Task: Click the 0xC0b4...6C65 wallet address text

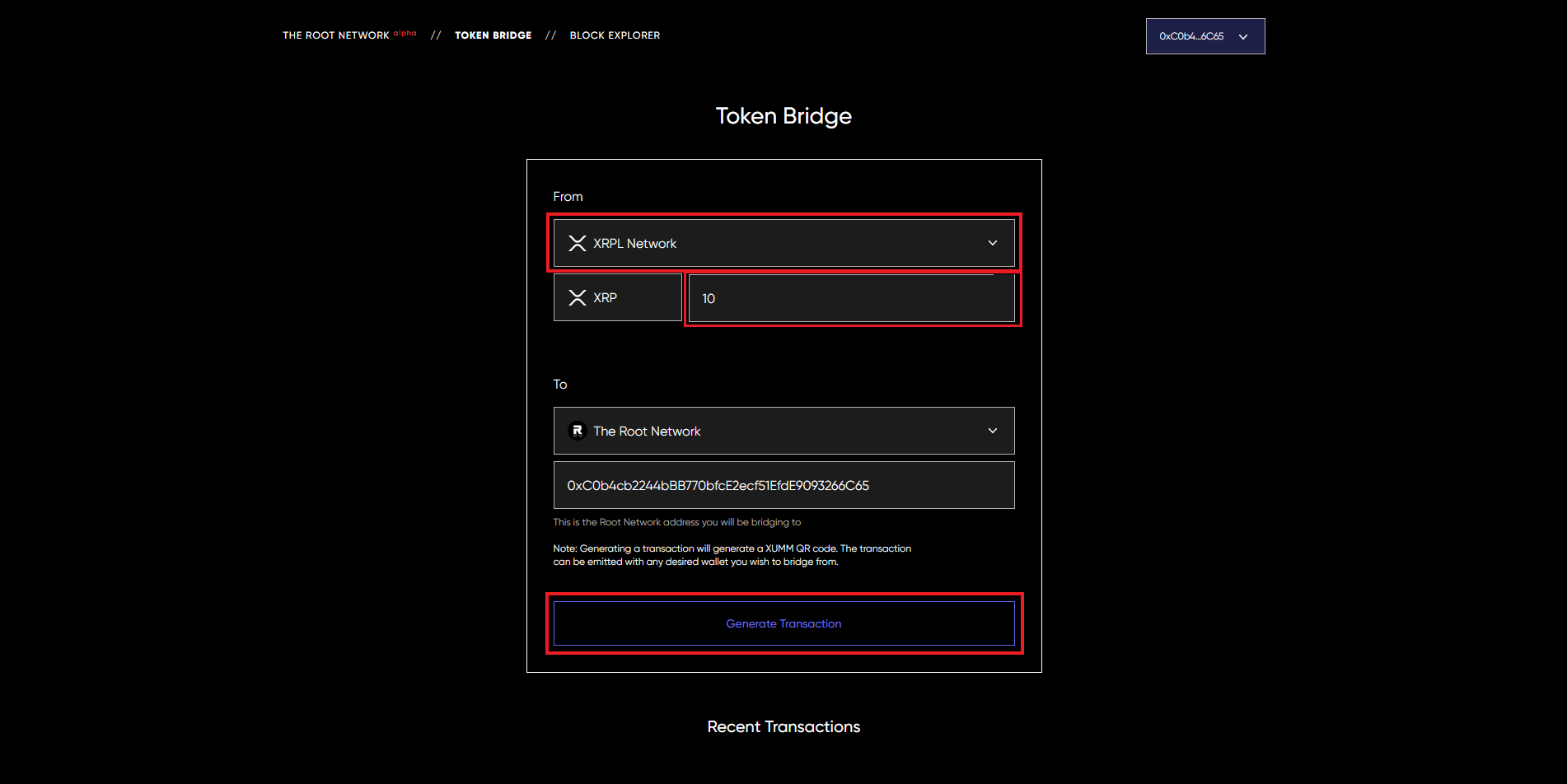Action: [x=1191, y=36]
